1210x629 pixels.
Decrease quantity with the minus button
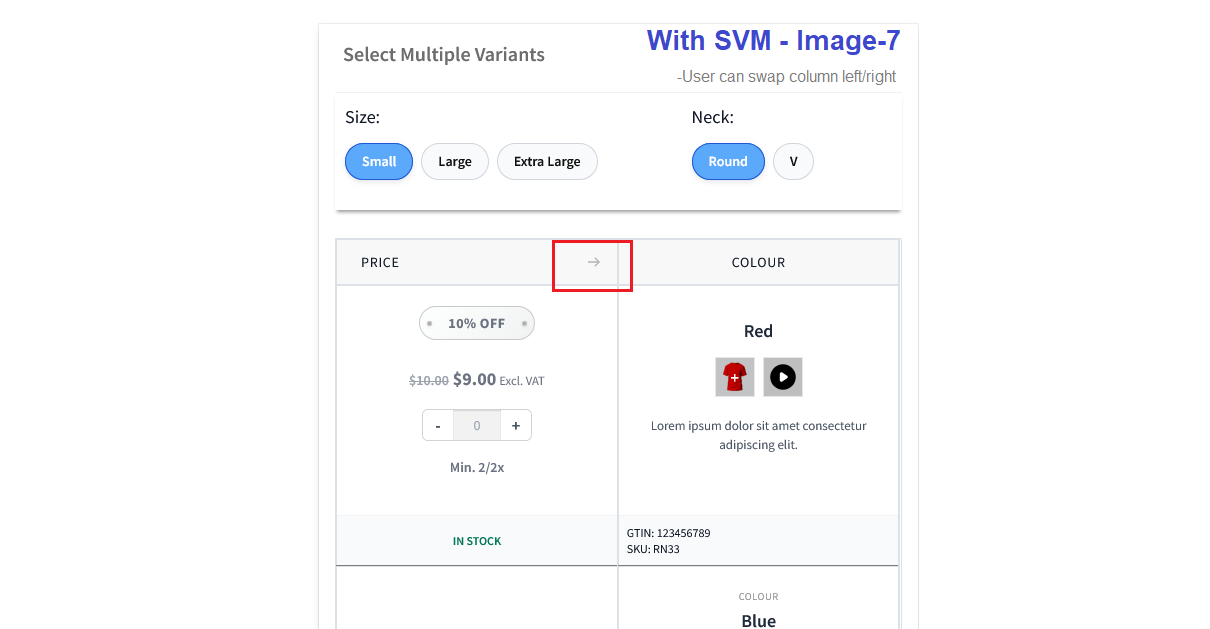point(438,425)
